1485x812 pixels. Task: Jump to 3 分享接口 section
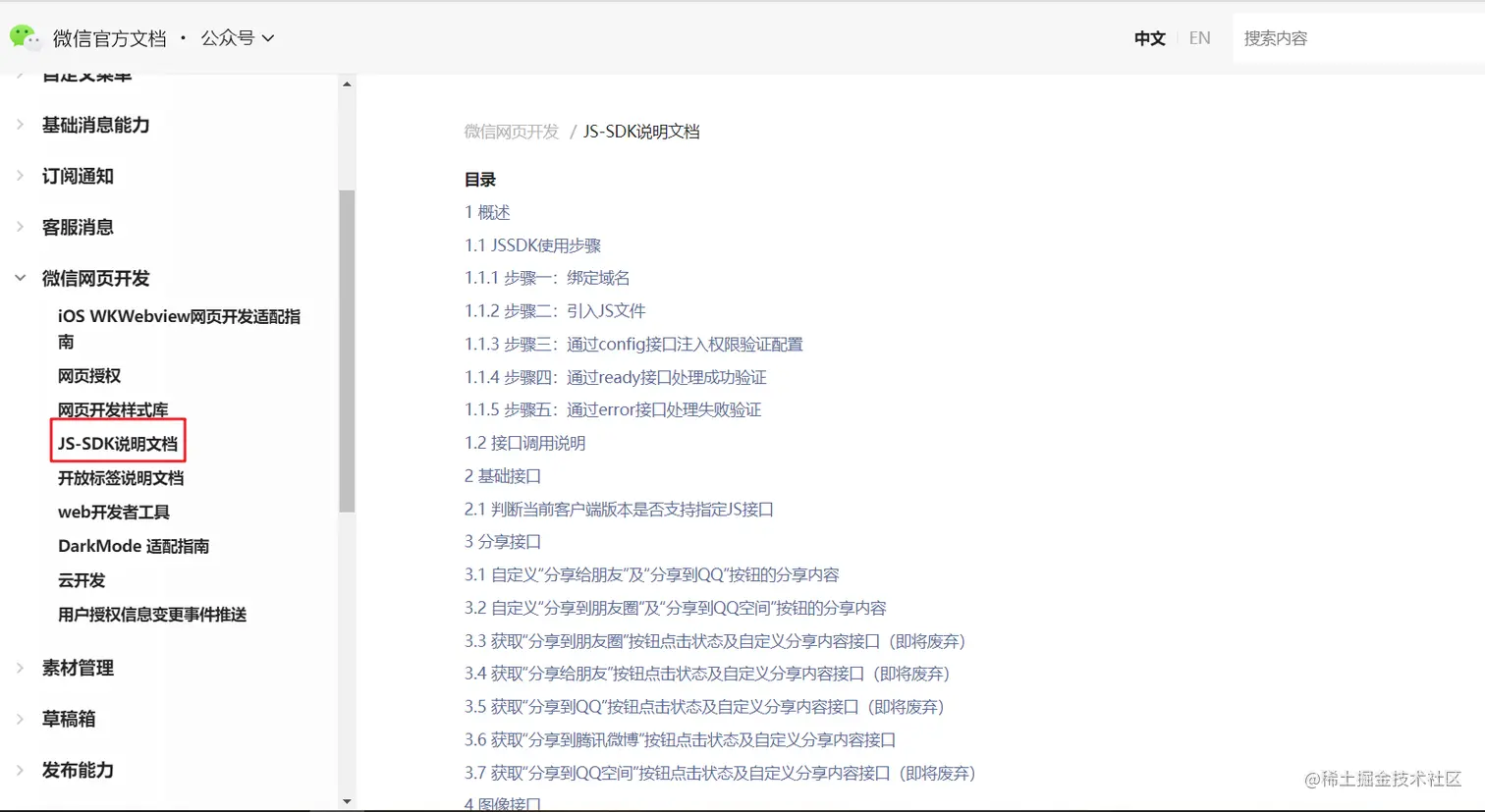[503, 542]
